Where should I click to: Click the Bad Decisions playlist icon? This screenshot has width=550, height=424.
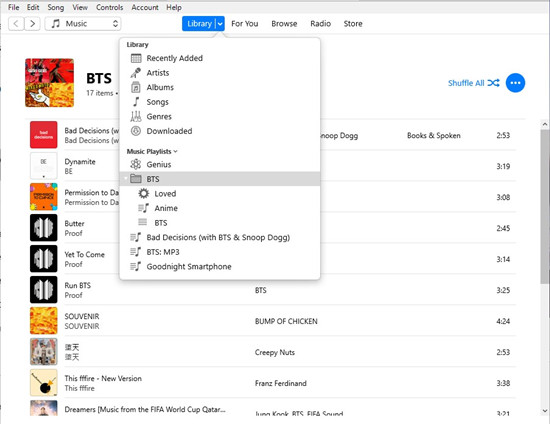(x=136, y=237)
